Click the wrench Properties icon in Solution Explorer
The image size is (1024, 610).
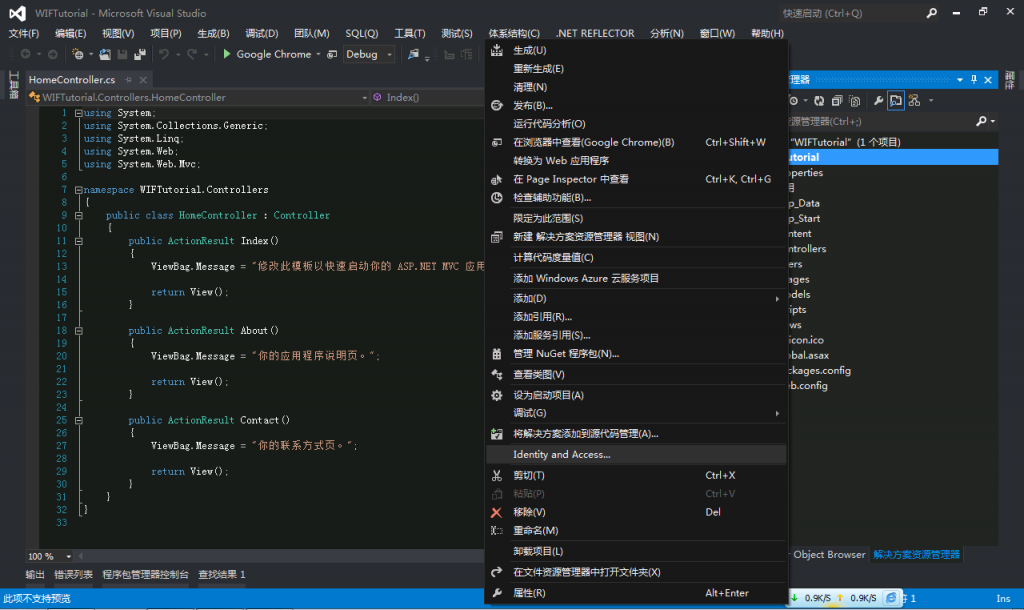(x=878, y=101)
